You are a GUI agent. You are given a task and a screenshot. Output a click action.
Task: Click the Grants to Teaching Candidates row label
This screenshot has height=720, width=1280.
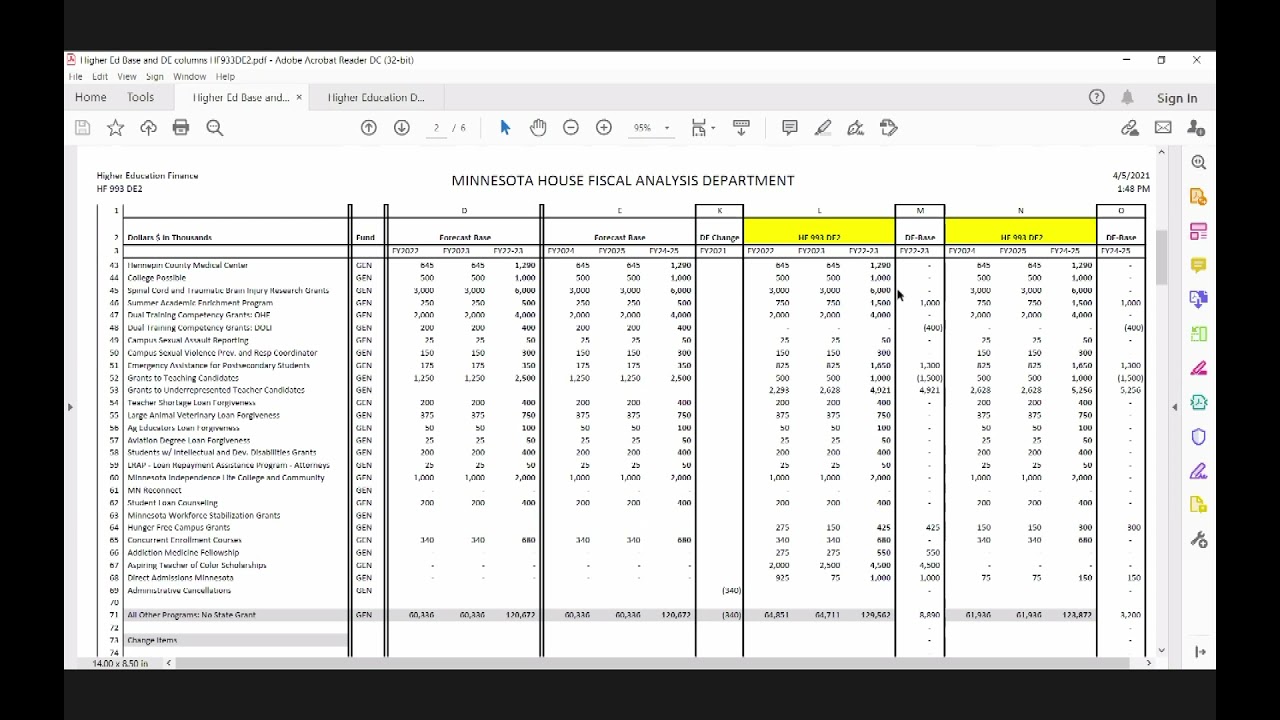point(182,378)
